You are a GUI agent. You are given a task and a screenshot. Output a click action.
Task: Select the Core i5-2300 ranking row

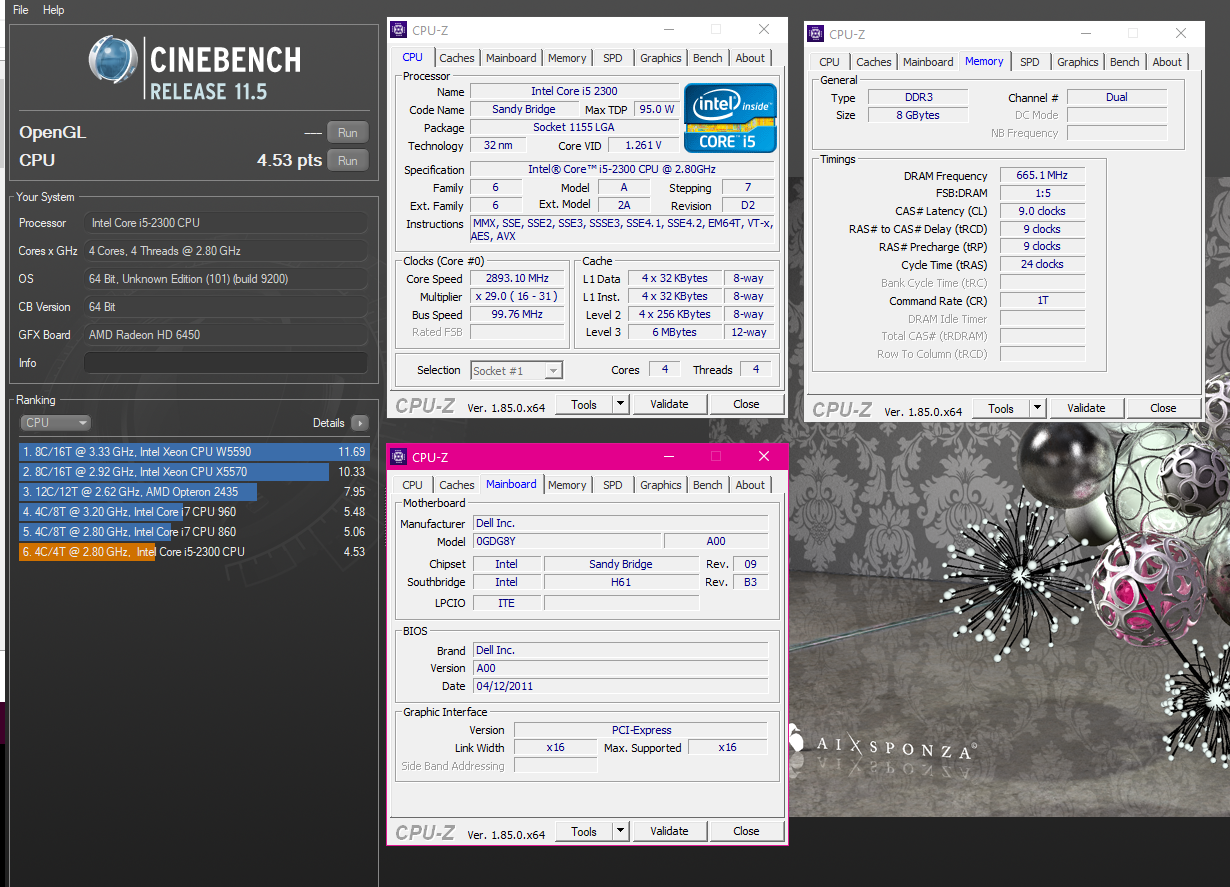[x=194, y=552]
